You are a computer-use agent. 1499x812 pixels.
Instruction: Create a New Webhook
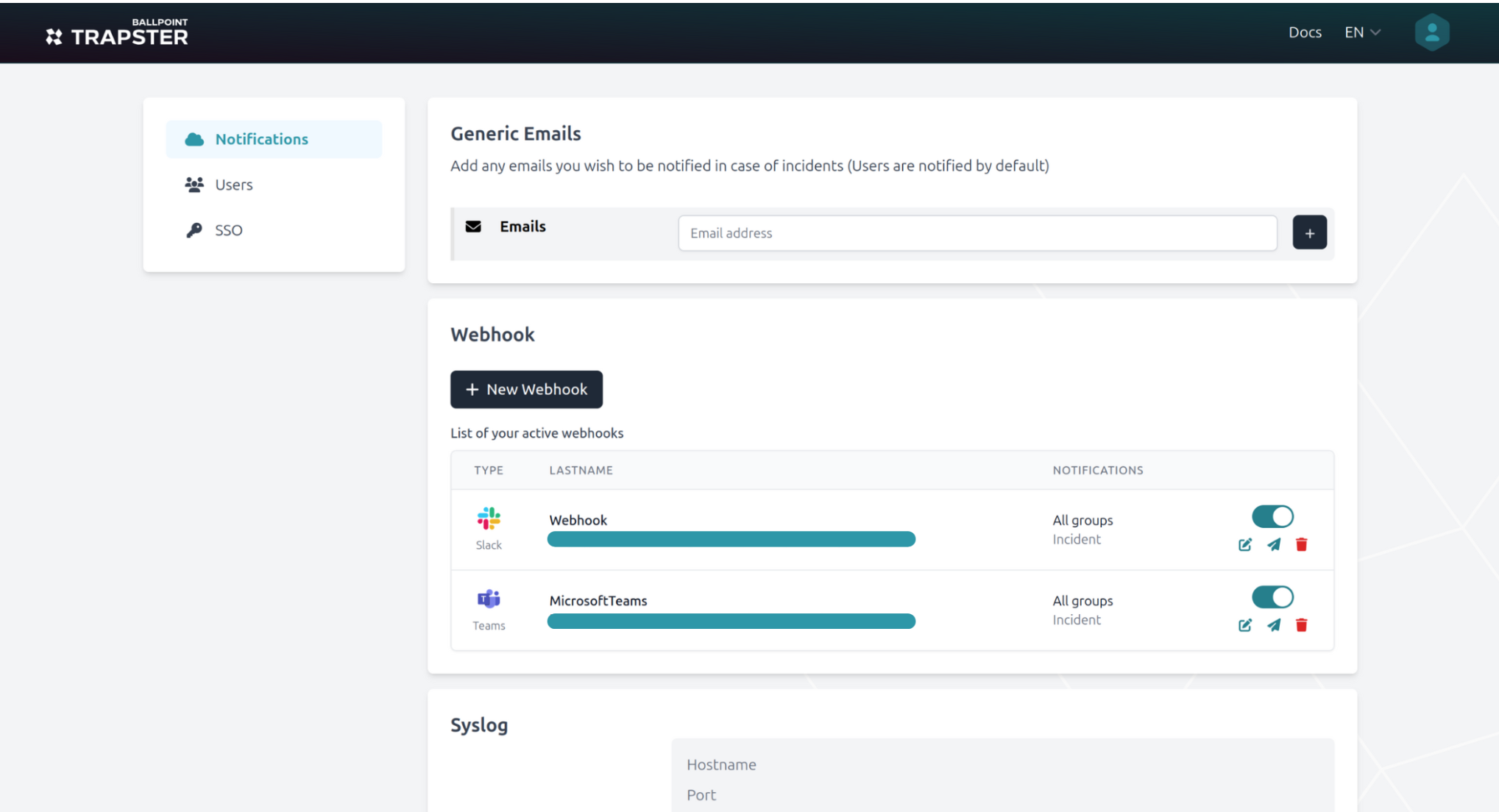tap(526, 389)
